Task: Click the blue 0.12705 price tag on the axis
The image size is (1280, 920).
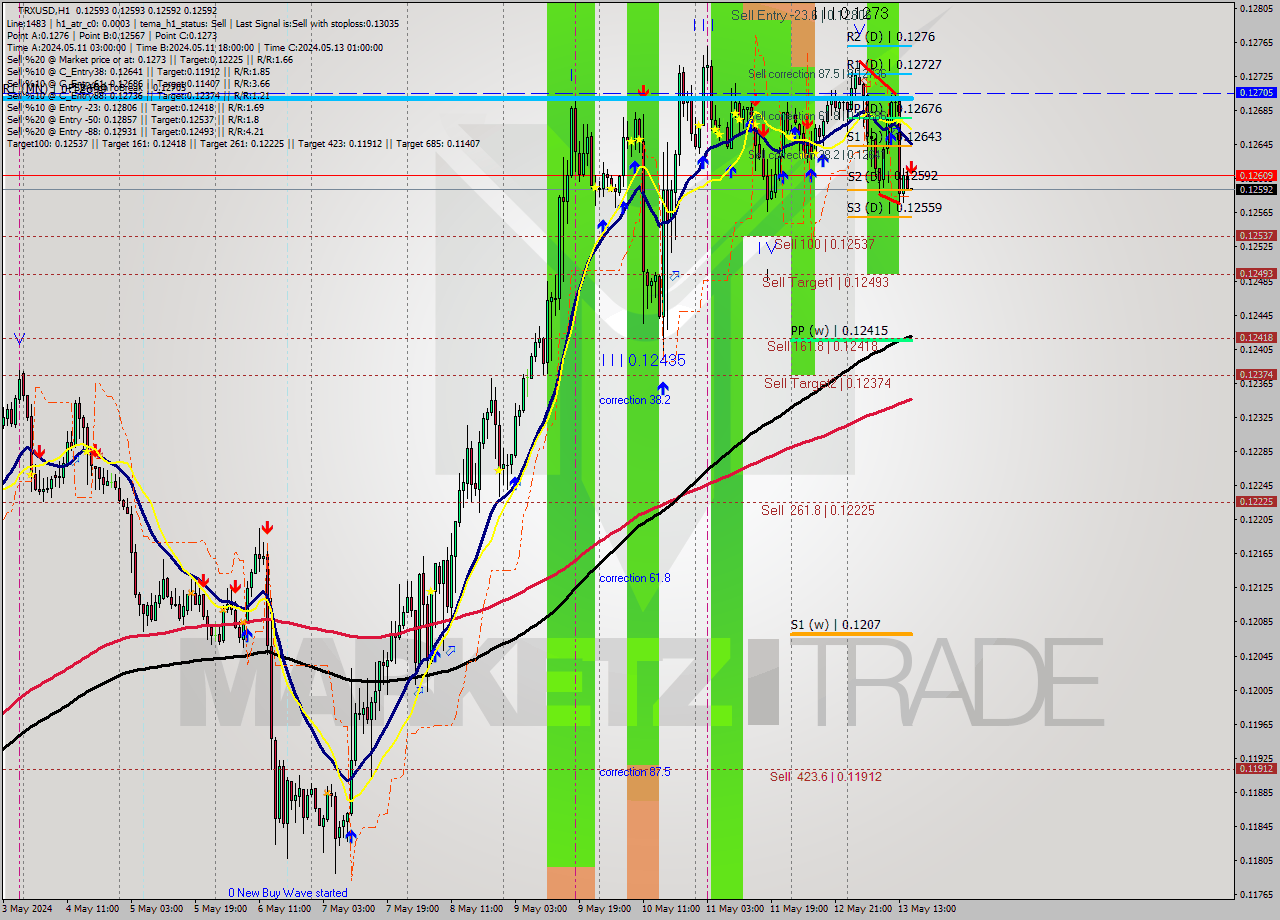Action: point(1256,92)
